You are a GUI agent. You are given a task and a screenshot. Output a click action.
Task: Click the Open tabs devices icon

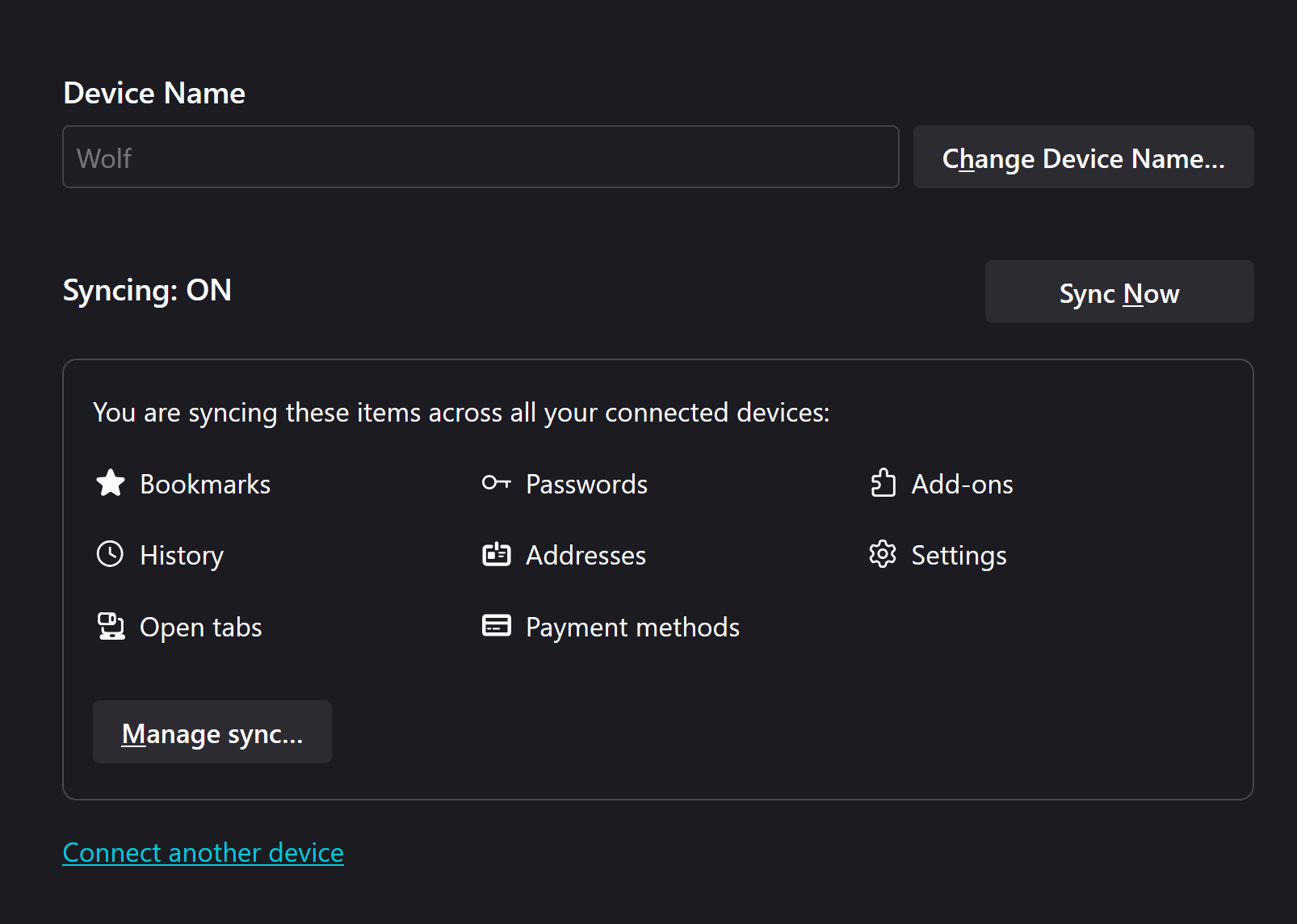(x=111, y=626)
